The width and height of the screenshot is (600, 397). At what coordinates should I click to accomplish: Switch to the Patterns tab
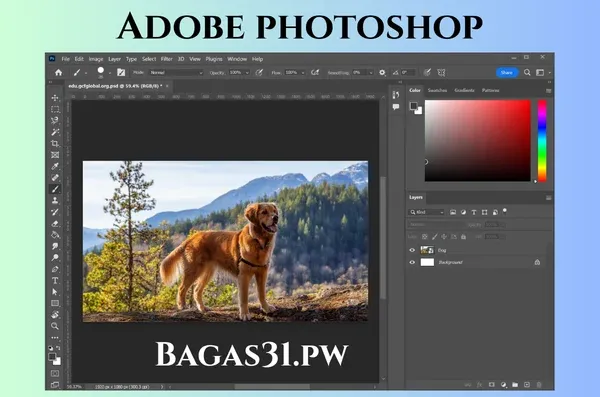coord(490,90)
